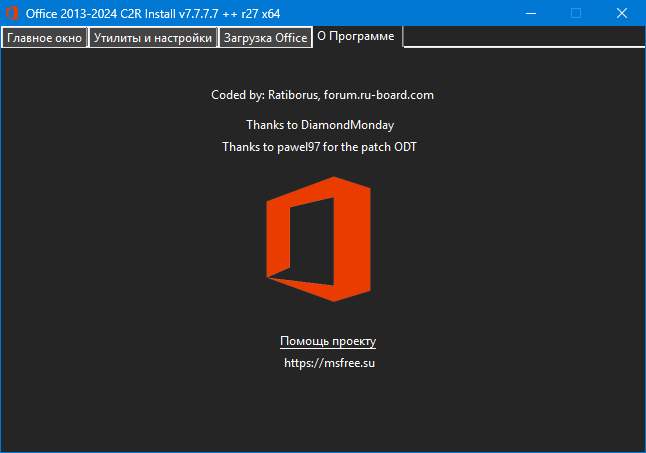Open the Утилиты и настройки tab
Image resolution: width=646 pixels, height=453 pixels.
153,38
